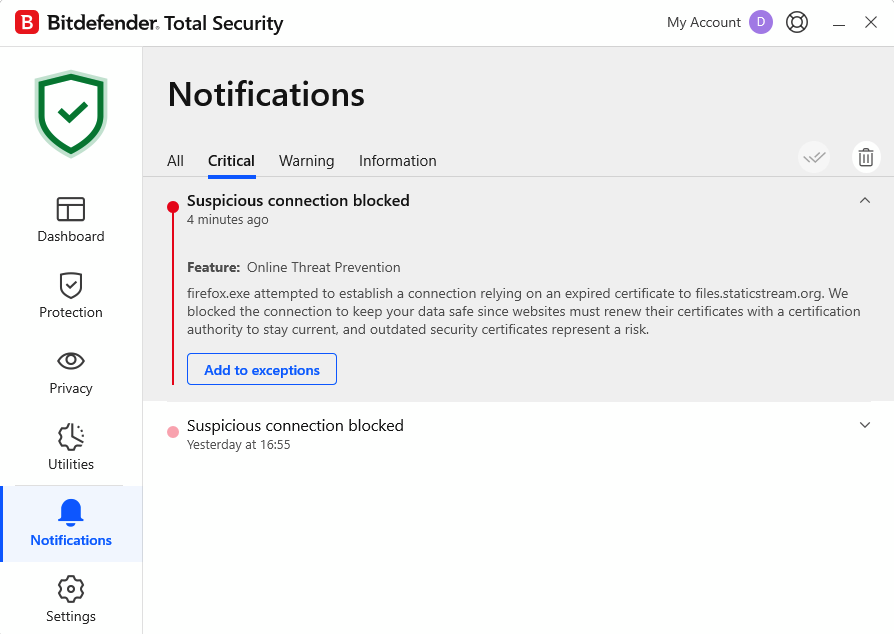This screenshot has width=894, height=634.
Task: Switch to the Warning tab
Action: tap(306, 161)
